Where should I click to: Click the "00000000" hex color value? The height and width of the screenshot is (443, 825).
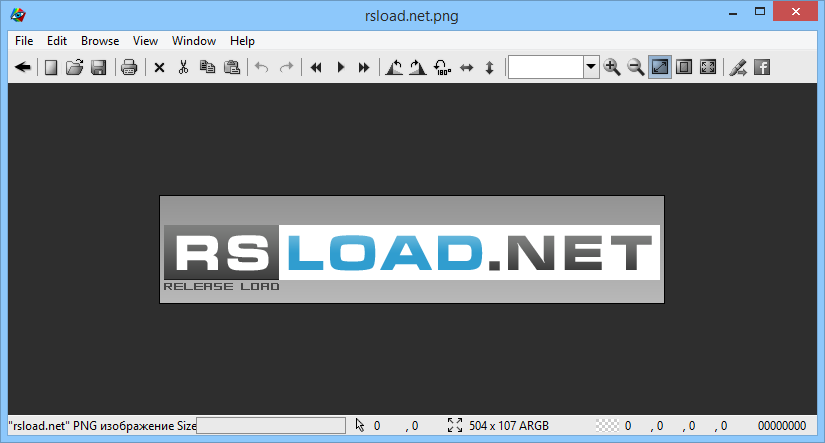tap(782, 426)
